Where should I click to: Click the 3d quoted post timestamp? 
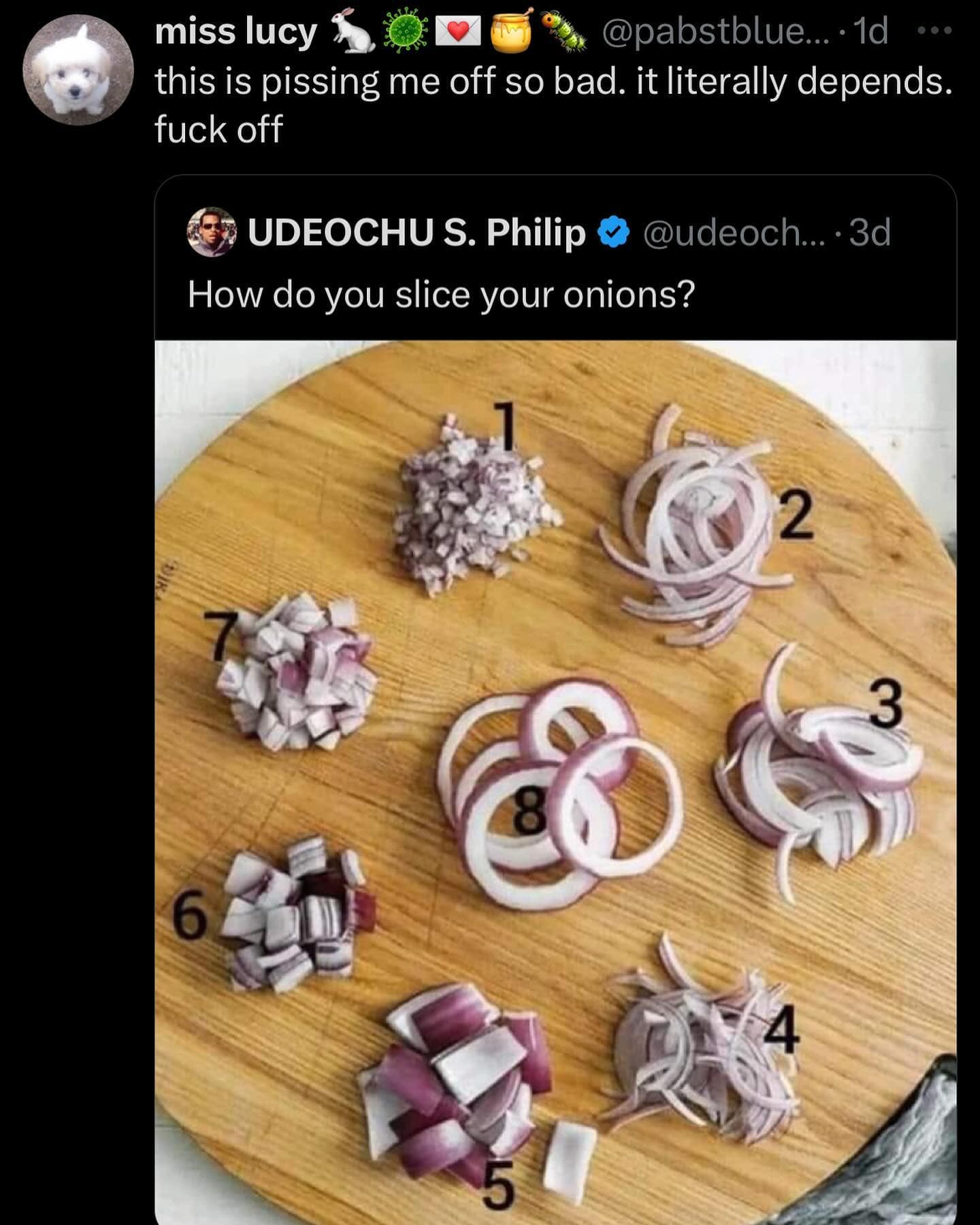870,233
